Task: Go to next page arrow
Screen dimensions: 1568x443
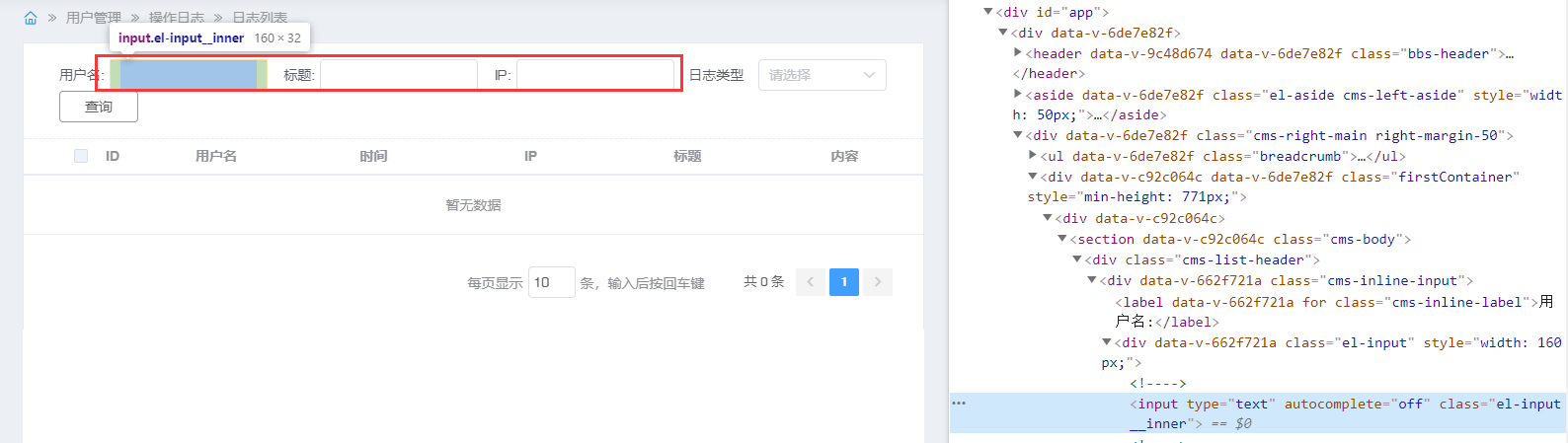Action: tap(878, 282)
